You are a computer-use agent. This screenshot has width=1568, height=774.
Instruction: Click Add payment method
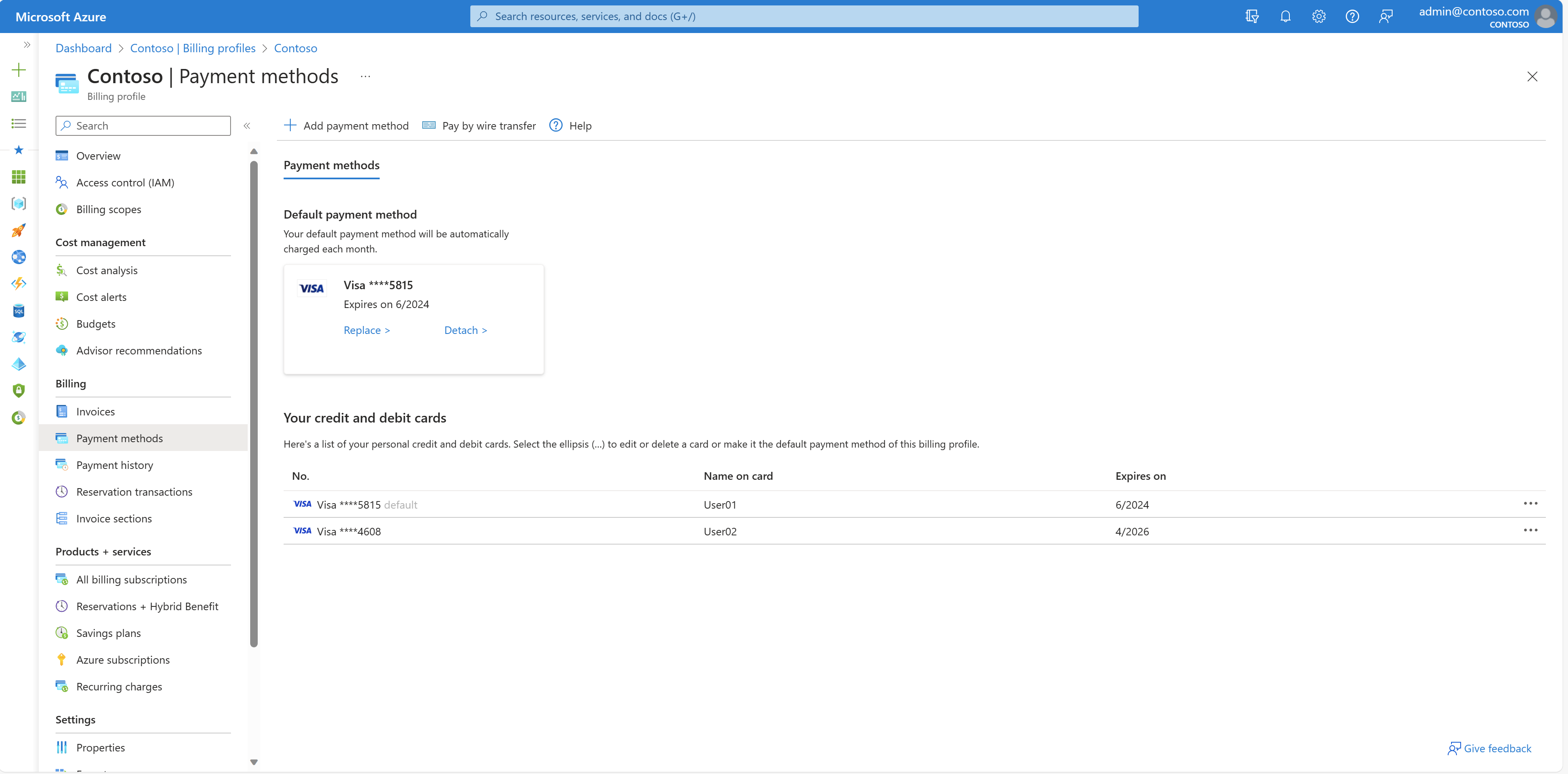[346, 126]
